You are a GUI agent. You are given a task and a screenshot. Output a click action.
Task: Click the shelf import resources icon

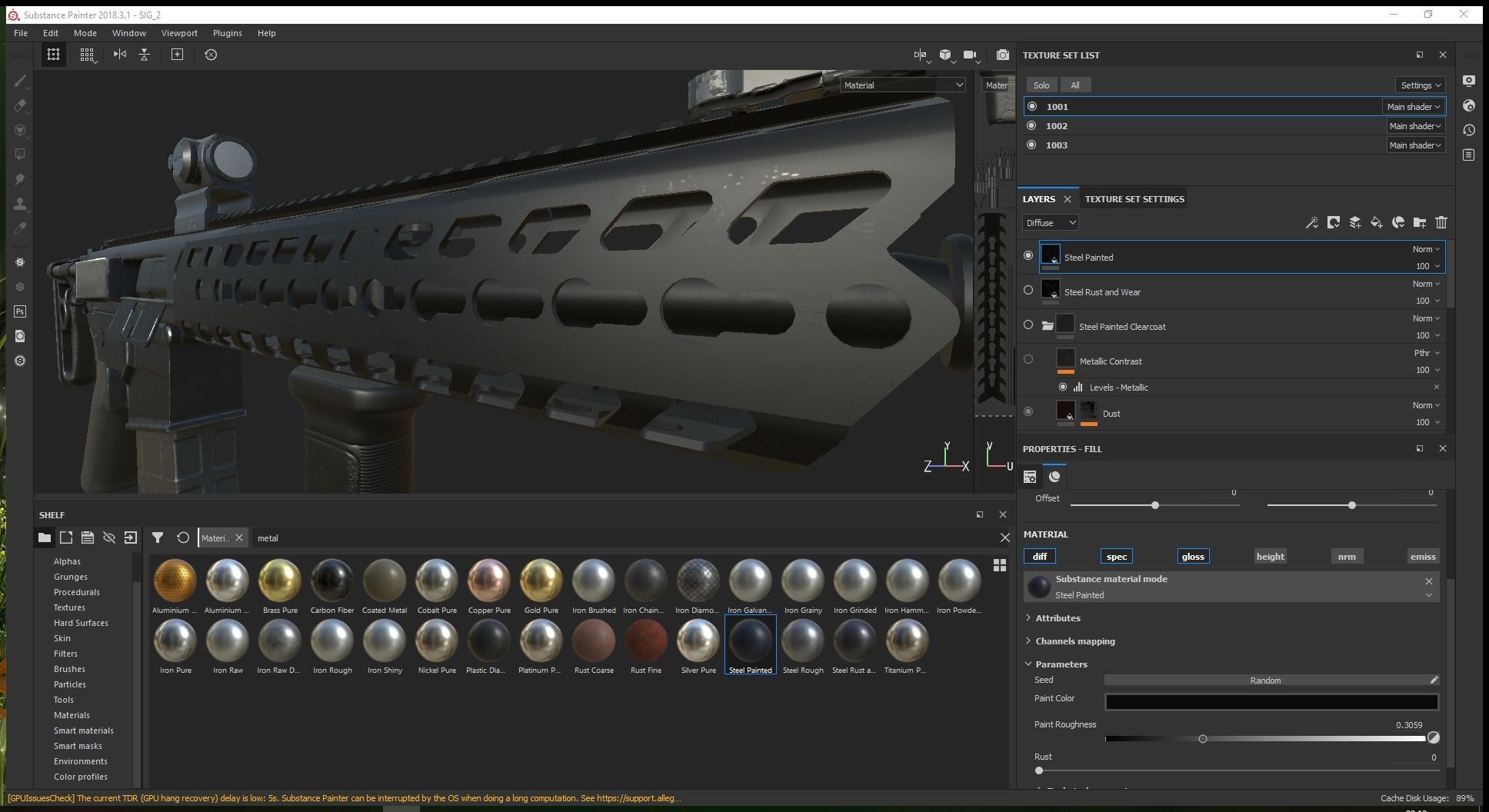(131, 537)
